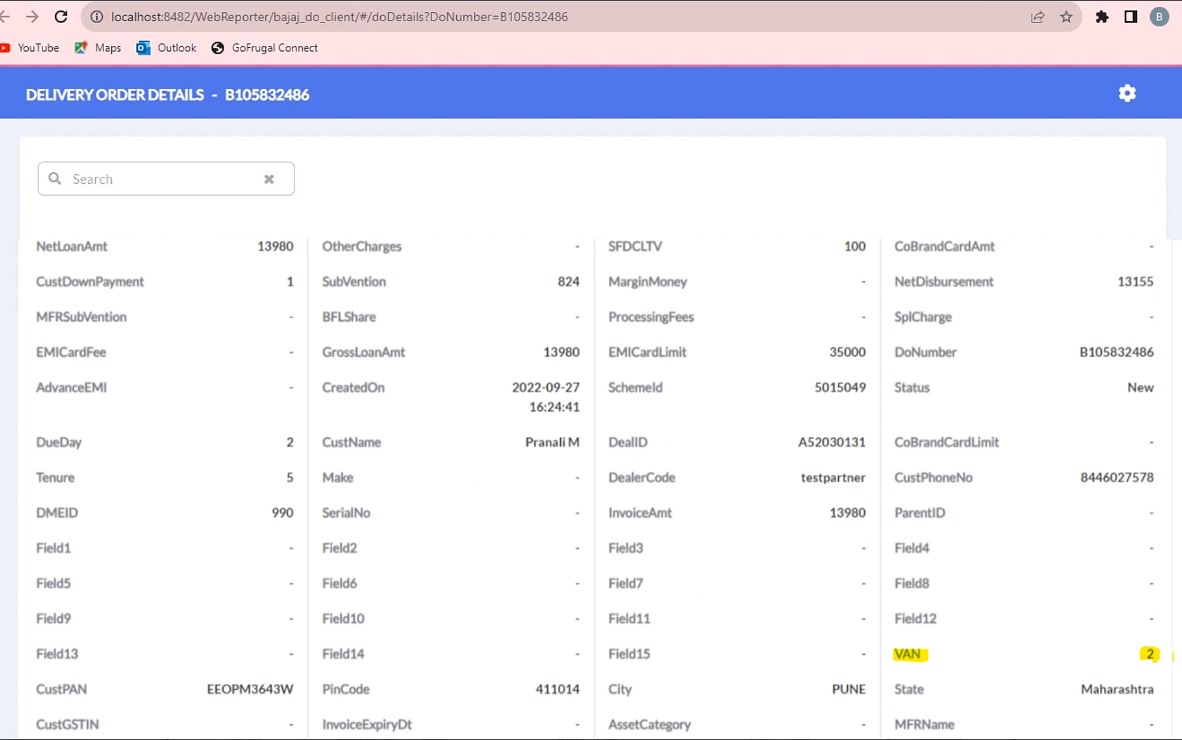Image resolution: width=1182 pixels, height=740 pixels.
Task: Click the MarginMoney label
Action: tap(648, 282)
